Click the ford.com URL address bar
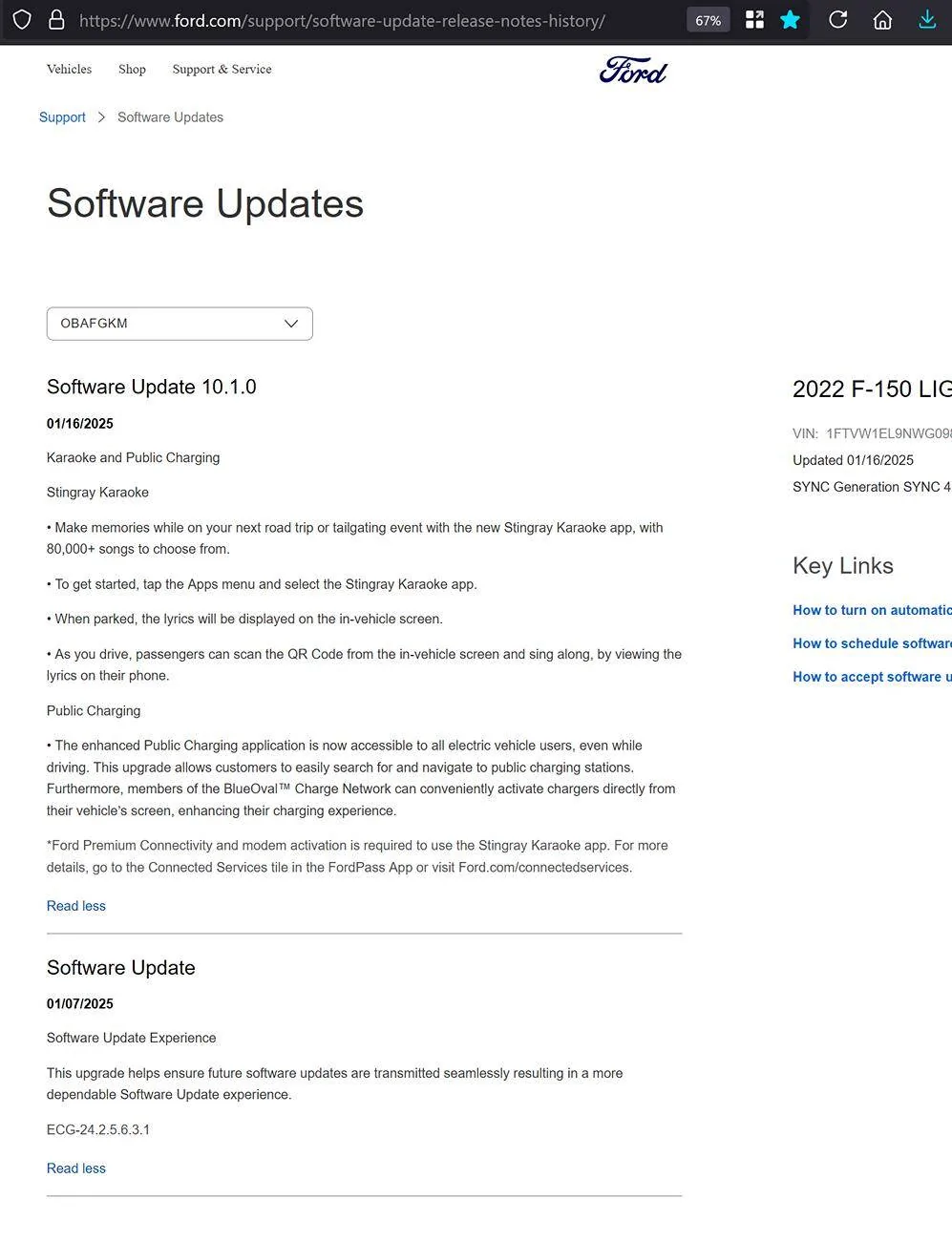The image size is (952, 1241). click(342, 20)
